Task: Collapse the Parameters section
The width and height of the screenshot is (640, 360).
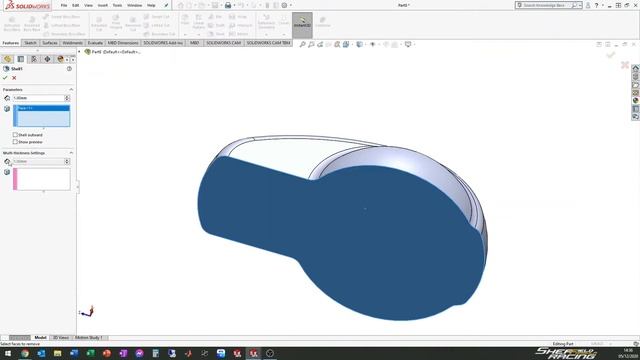Action: click(x=71, y=89)
